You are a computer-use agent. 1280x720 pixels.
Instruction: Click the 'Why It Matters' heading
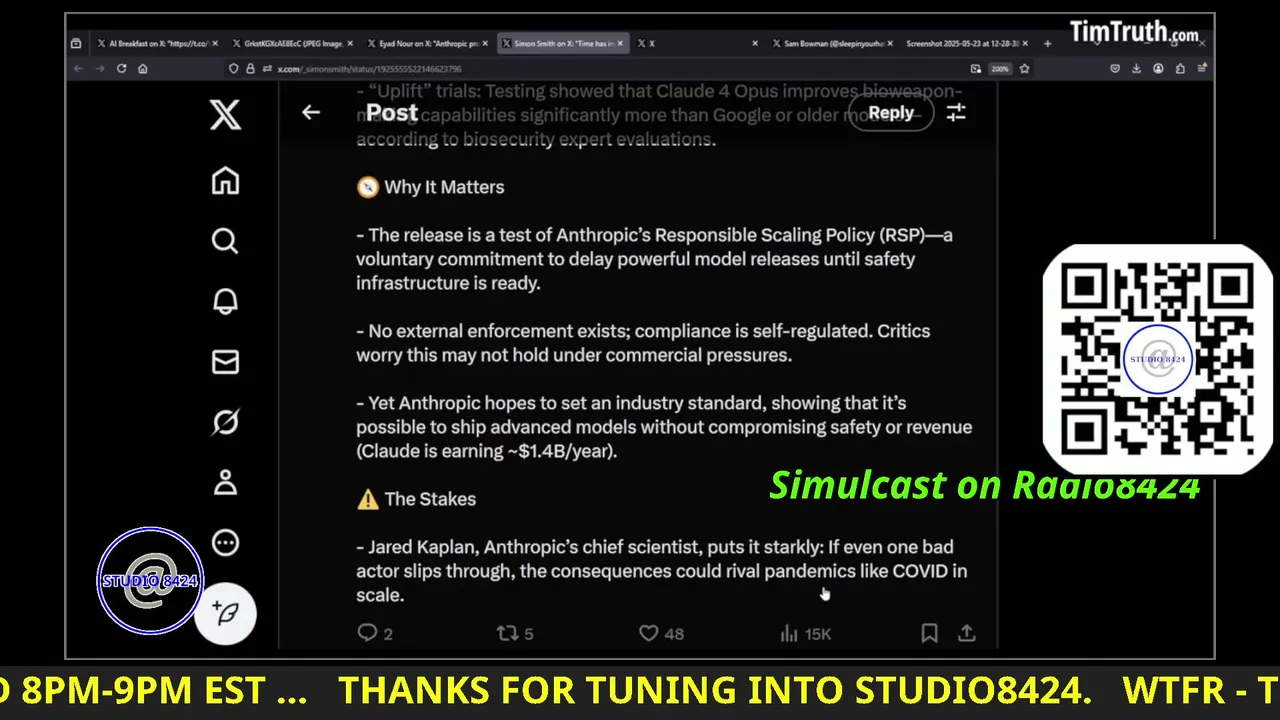444,187
